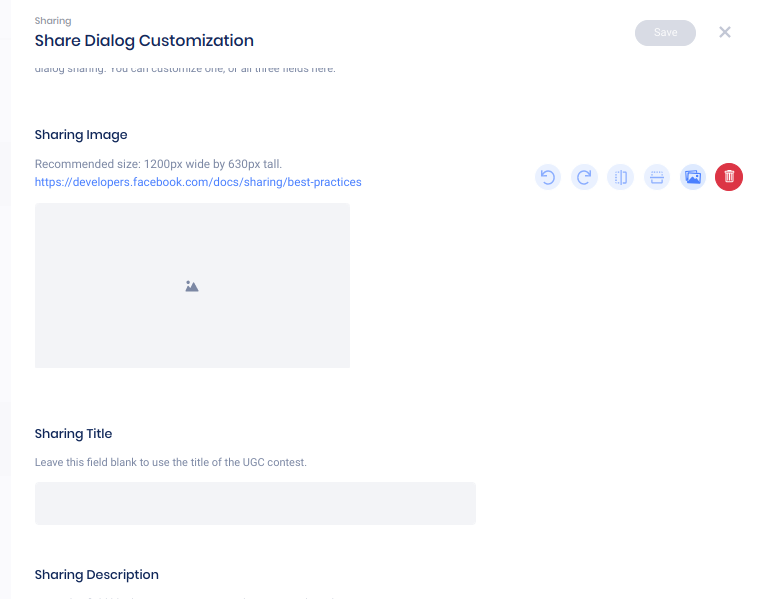Viewport: 759px width, 599px height.
Task: Close the Share Dialog Customization panel
Action: [x=725, y=32]
